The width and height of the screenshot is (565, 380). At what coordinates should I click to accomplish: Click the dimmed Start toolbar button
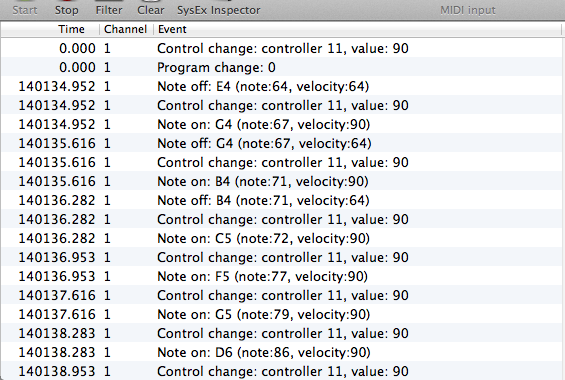25,10
